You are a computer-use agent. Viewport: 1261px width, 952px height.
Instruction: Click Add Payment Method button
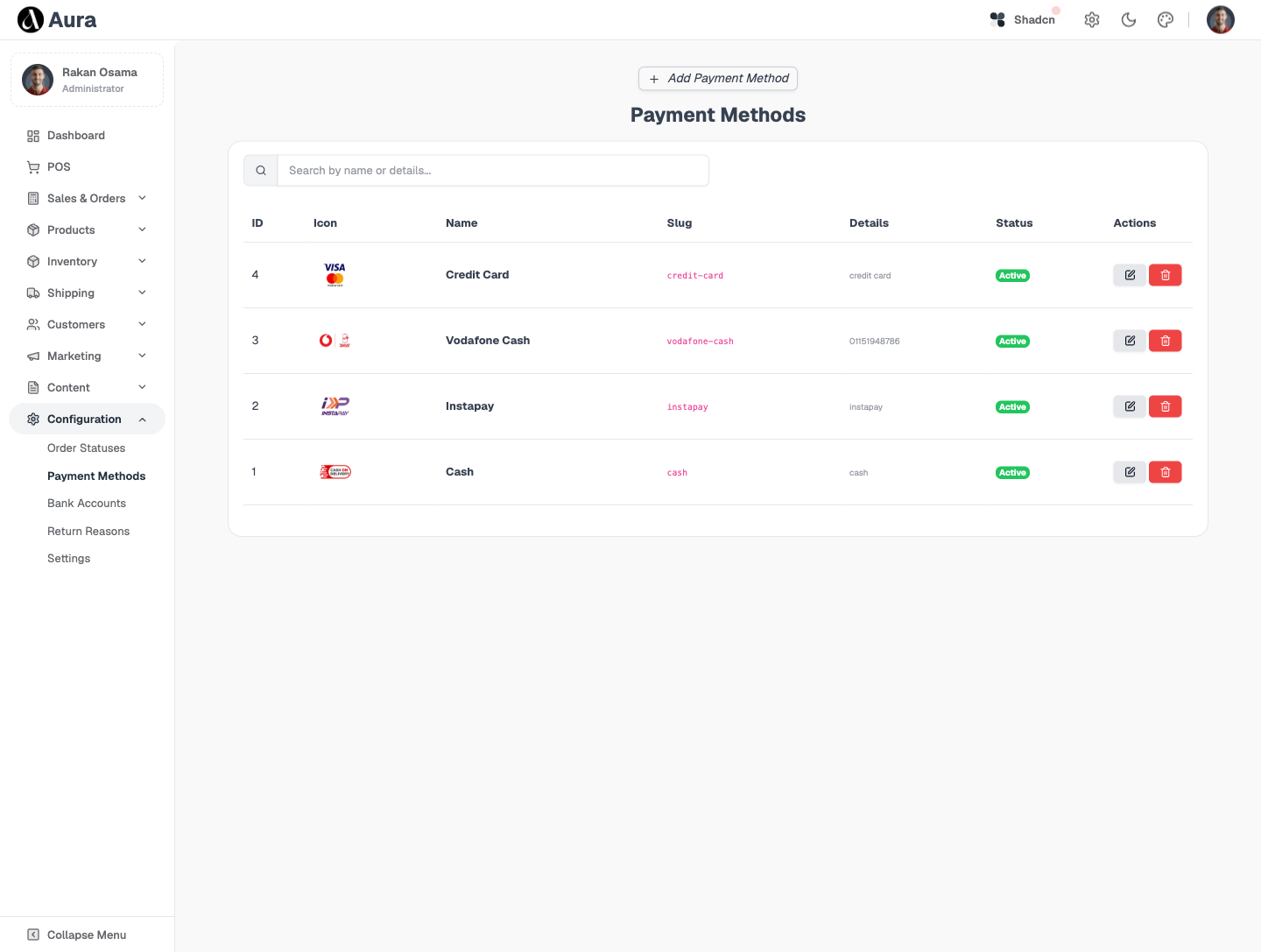click(x=718, y=78)
